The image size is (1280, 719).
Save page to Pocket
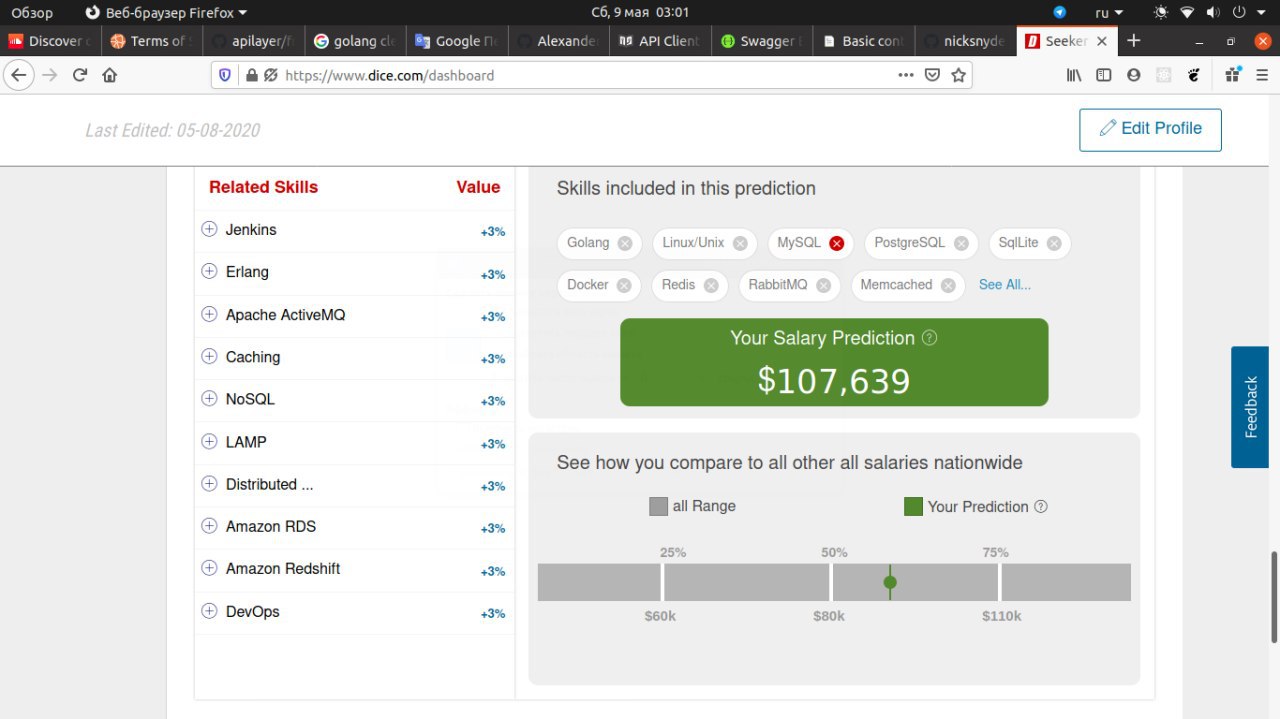coord(932,75)
